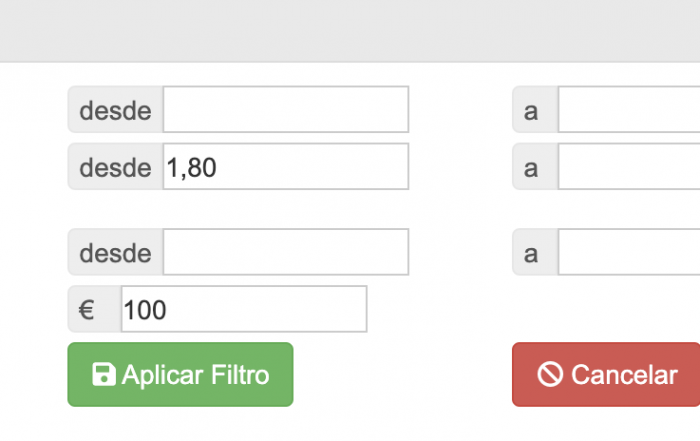Click the empty desde field in the third row
The height and width of the screenshot is (441, 700).
tap(286, 252)
